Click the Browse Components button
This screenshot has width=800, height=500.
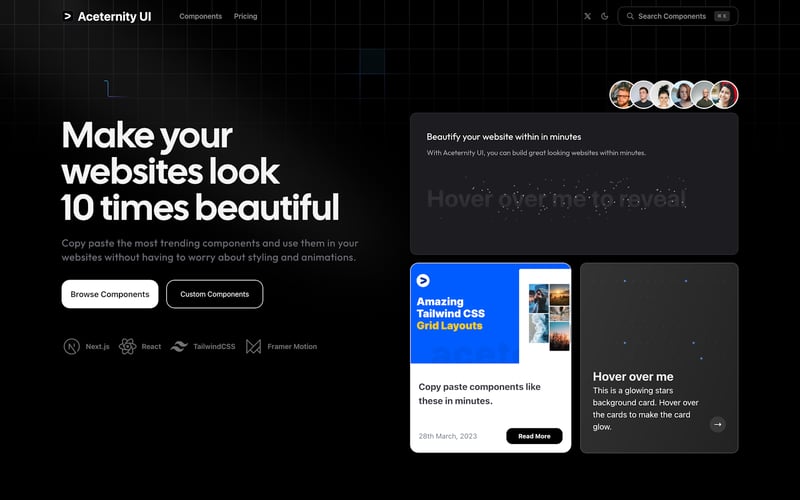pos(110,294)
